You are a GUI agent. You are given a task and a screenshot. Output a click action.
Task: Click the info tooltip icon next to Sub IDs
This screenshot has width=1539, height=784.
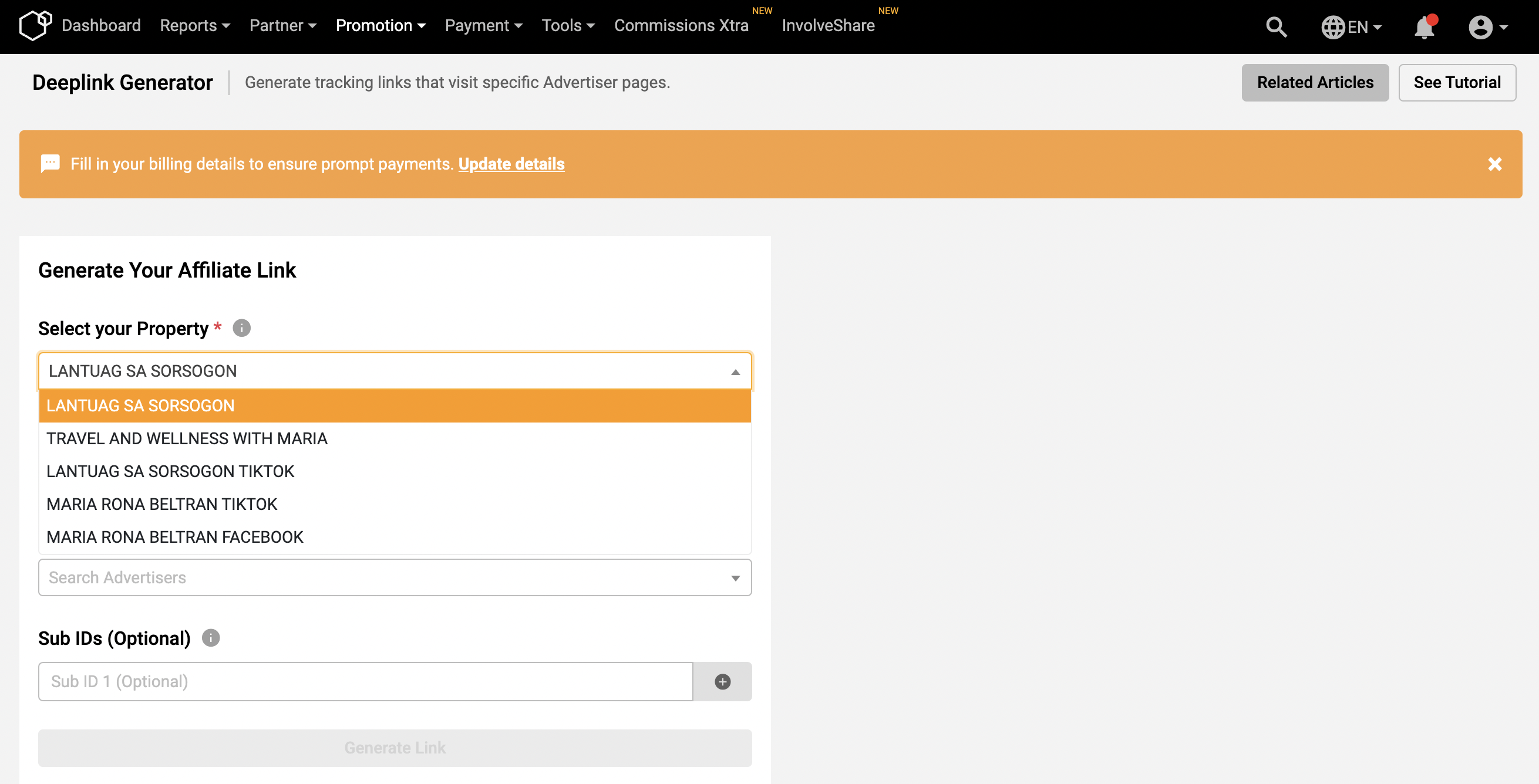point(210,637)
